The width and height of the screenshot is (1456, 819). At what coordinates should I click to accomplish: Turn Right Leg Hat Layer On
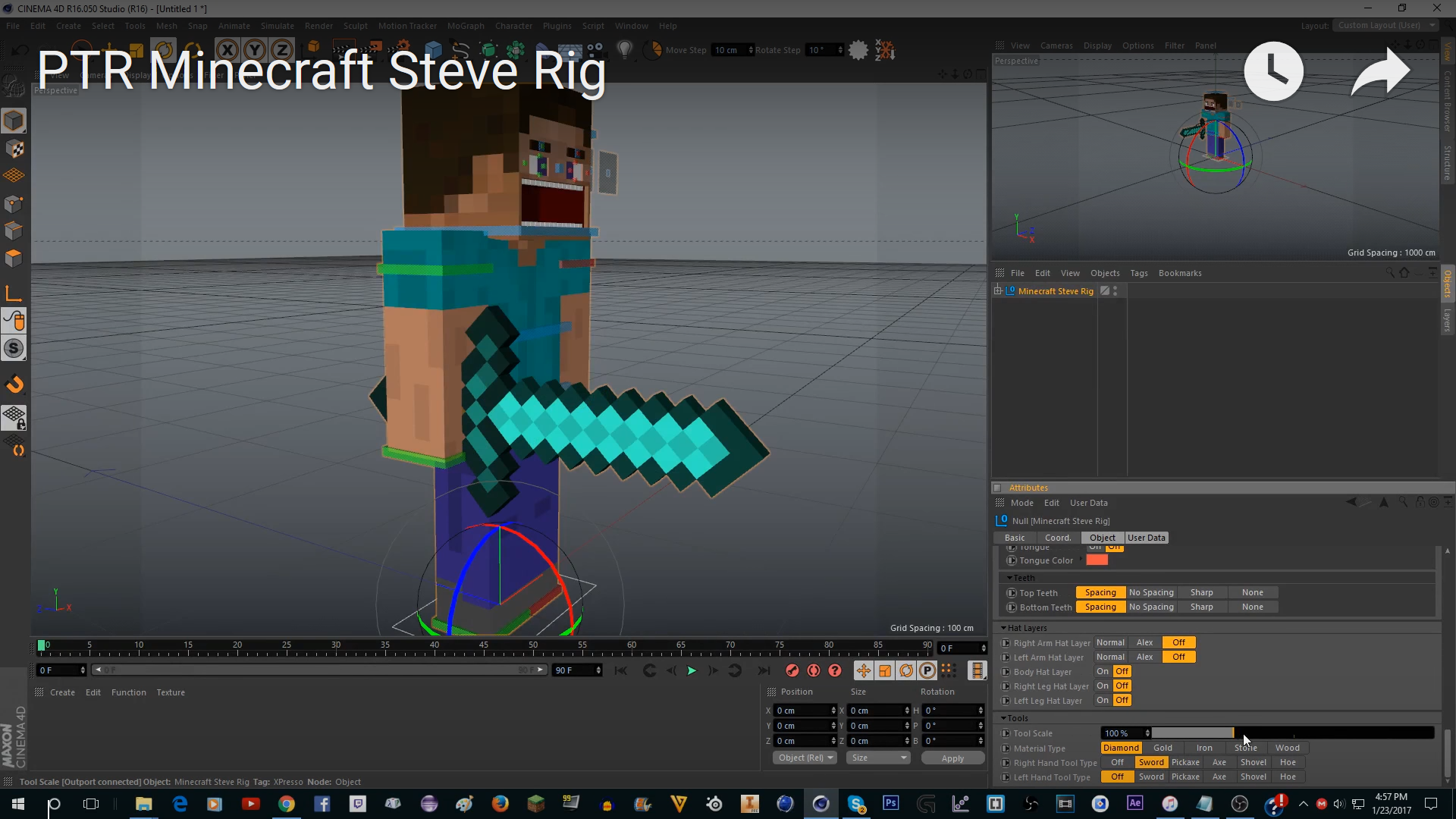[x=1102, y=686]
